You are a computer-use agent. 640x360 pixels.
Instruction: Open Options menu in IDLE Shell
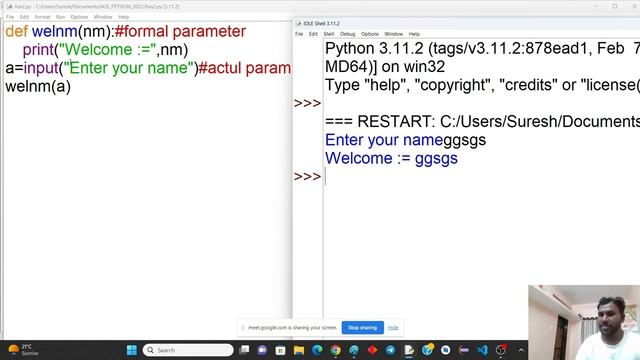click(370, 34)
